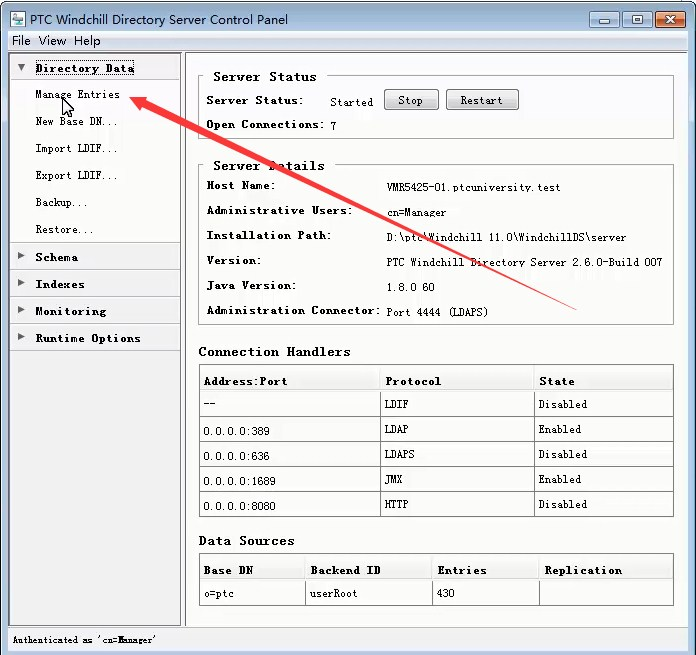The width and height of the screenshot is (696, 655).
Task: Expand the Schema section arrow
Action: (21, 256)
